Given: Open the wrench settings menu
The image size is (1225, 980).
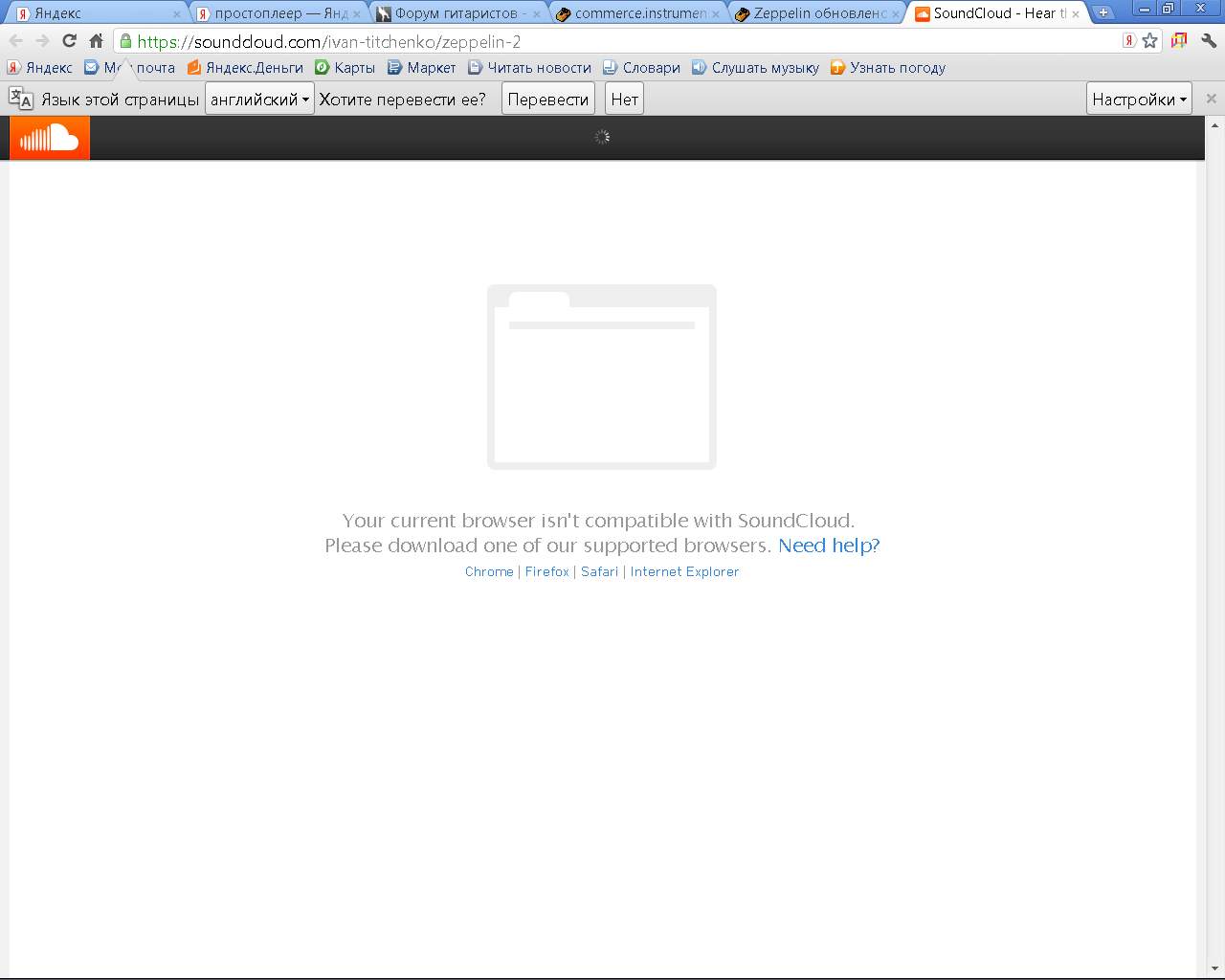Looking at the screenshot, I should (1209, 41).
